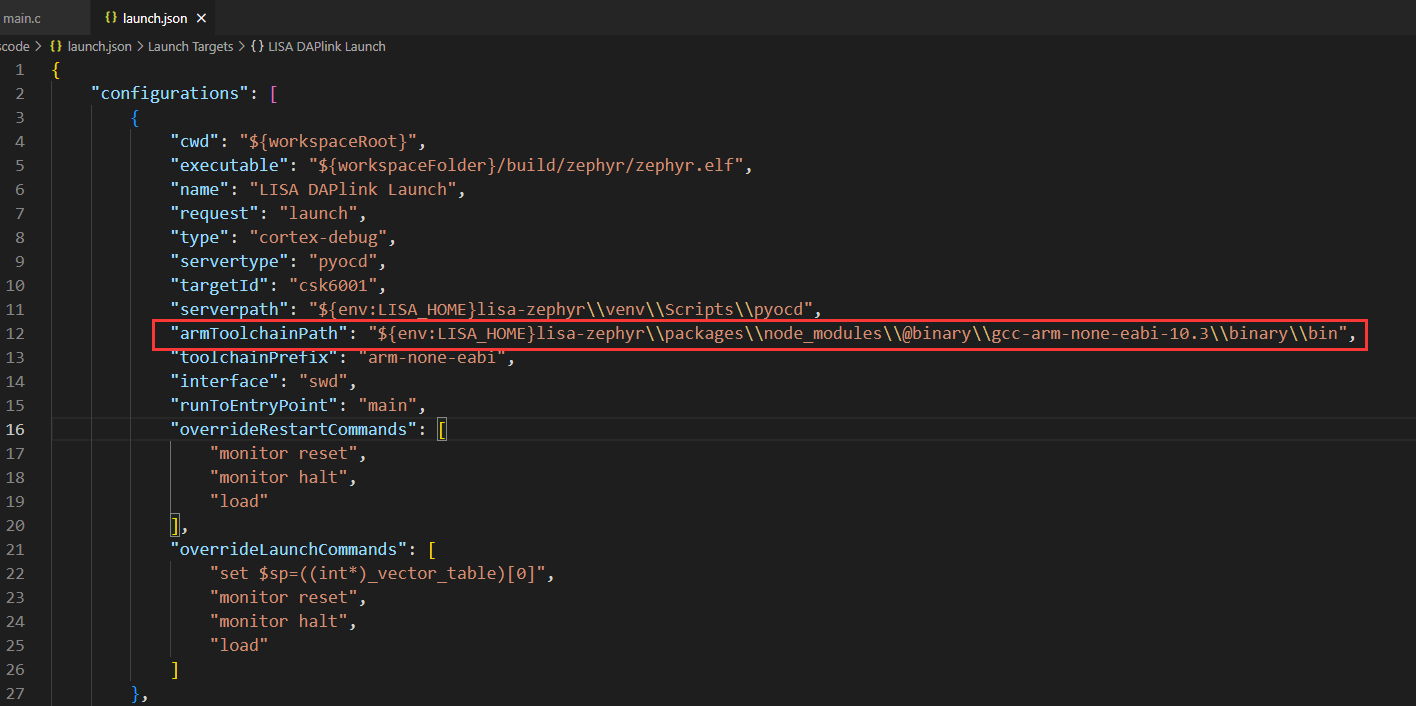1416x706 pixels.
Task: Click the cortex-debug type value
Action: pyautogui.click(x=319, y=236)
